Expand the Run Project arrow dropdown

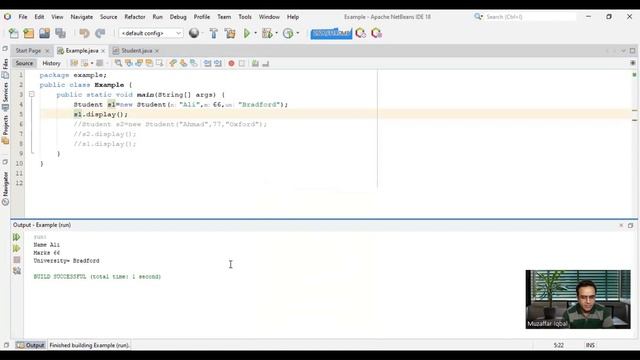tap(256, 33)
